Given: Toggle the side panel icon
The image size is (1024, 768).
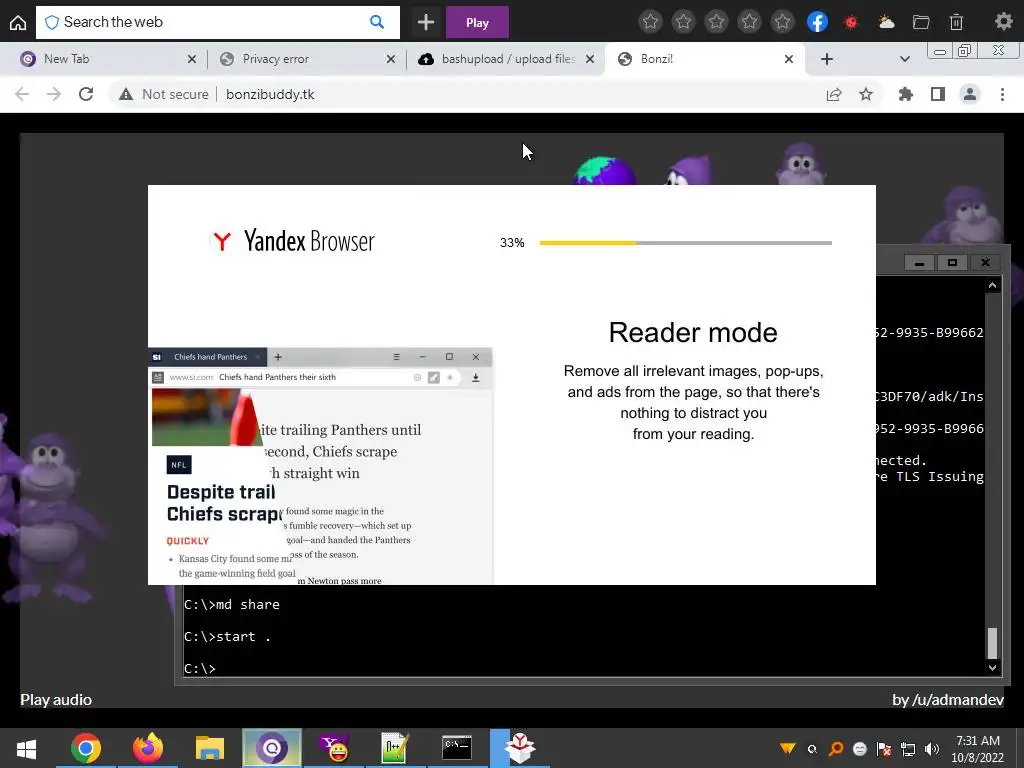Looking at the screenshot, I should click(x=938, y=95).
